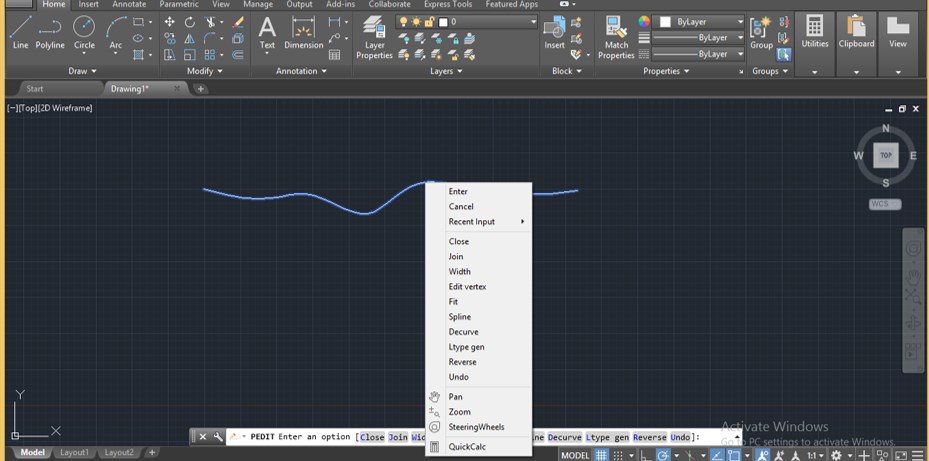This screenshot has width=929, height=461.
Task: Click the TOP face of the ViewCube
Action: pyautogui.click(x=886, y=155)
